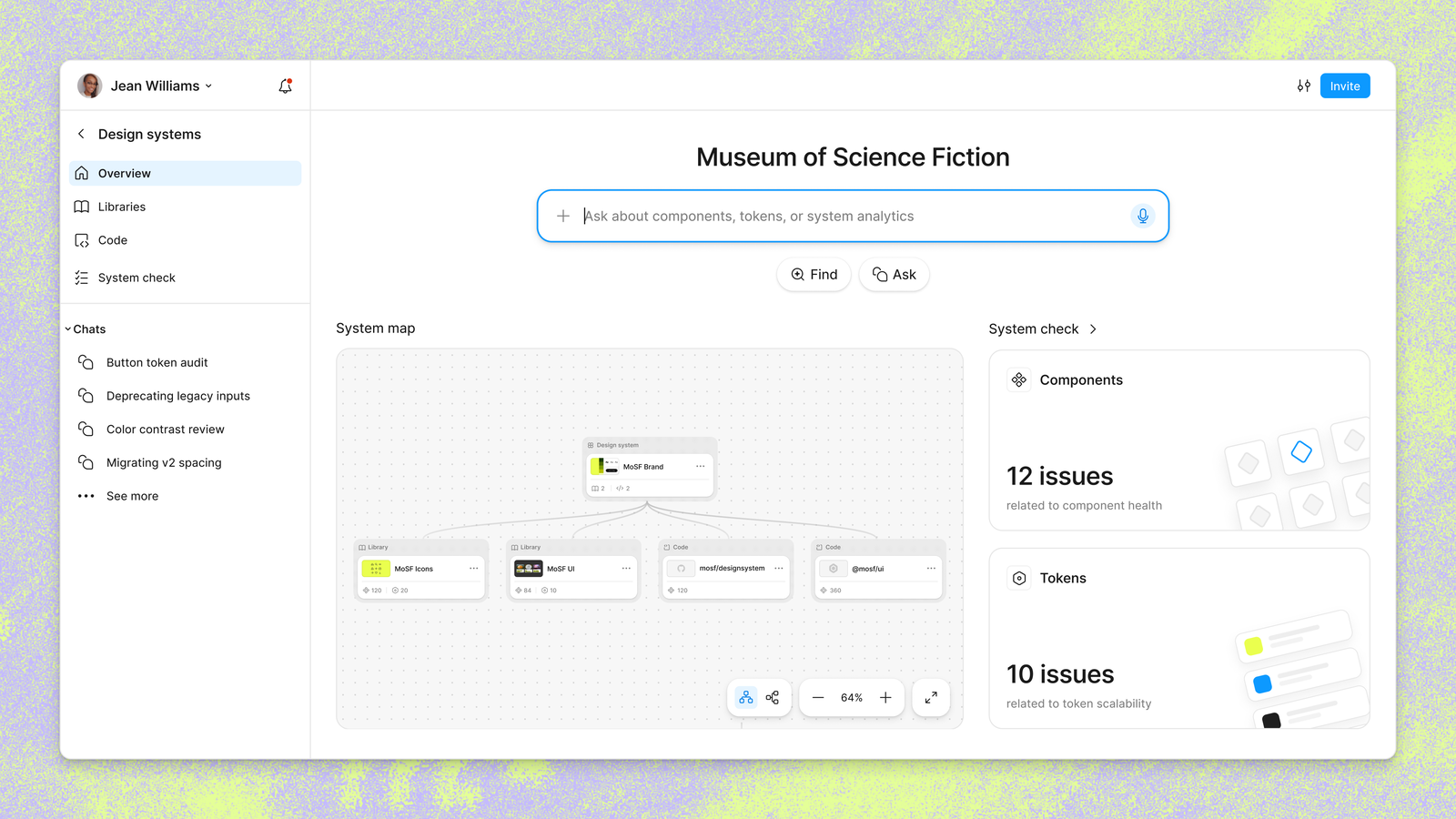Open the notifications bell

285,86
